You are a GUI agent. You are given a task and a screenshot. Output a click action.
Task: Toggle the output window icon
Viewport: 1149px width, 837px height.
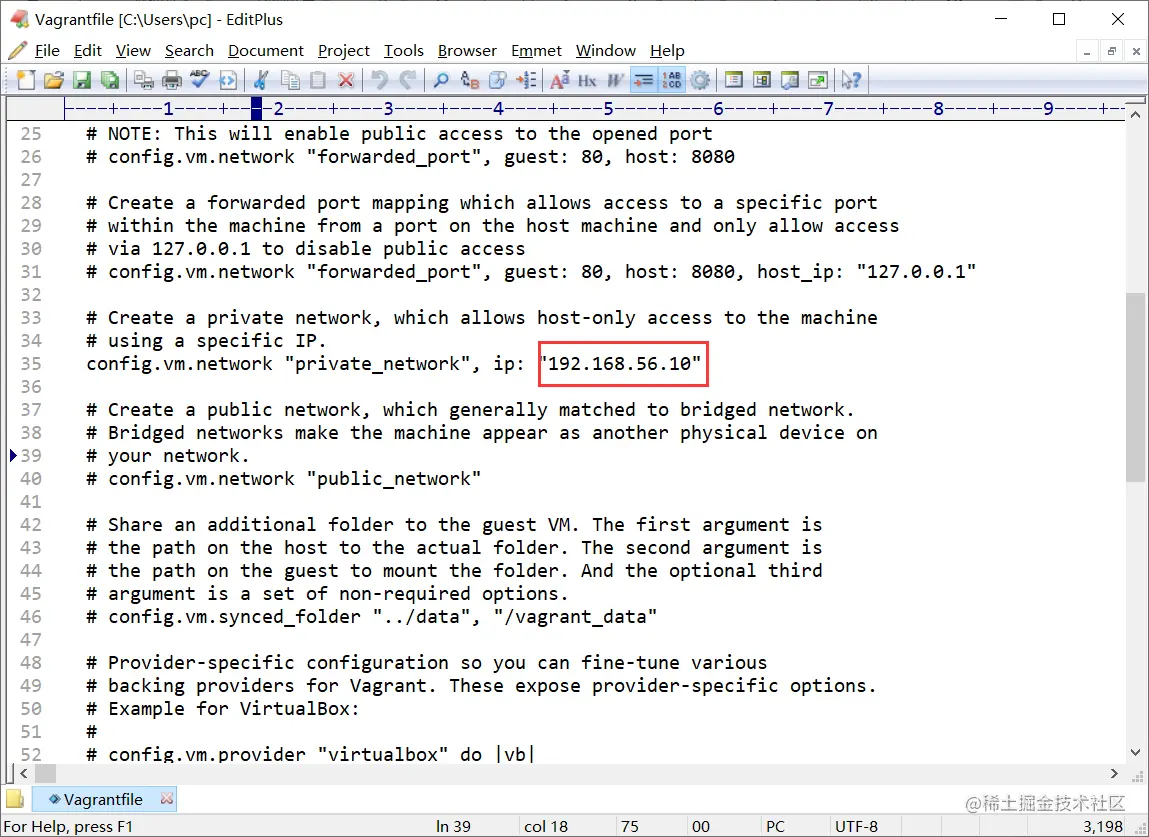[x=790, y=80]
